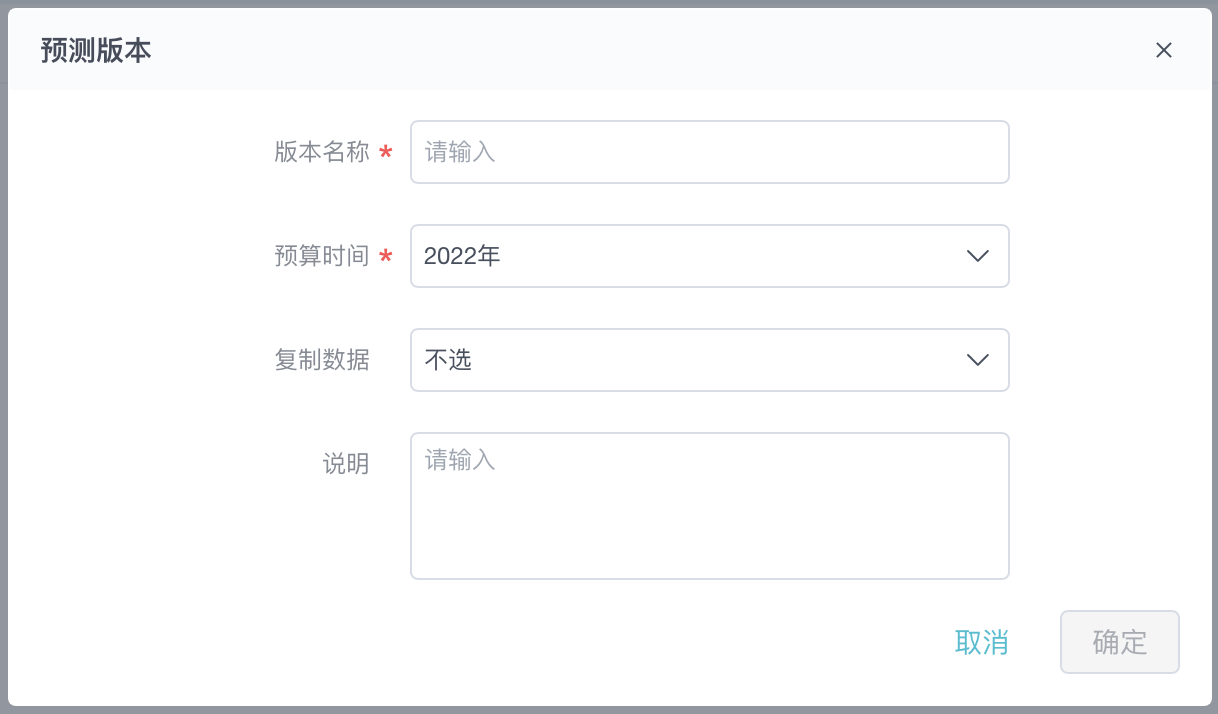
Task: Click the 版本名称 field label
Action: [x=322, y=152]
